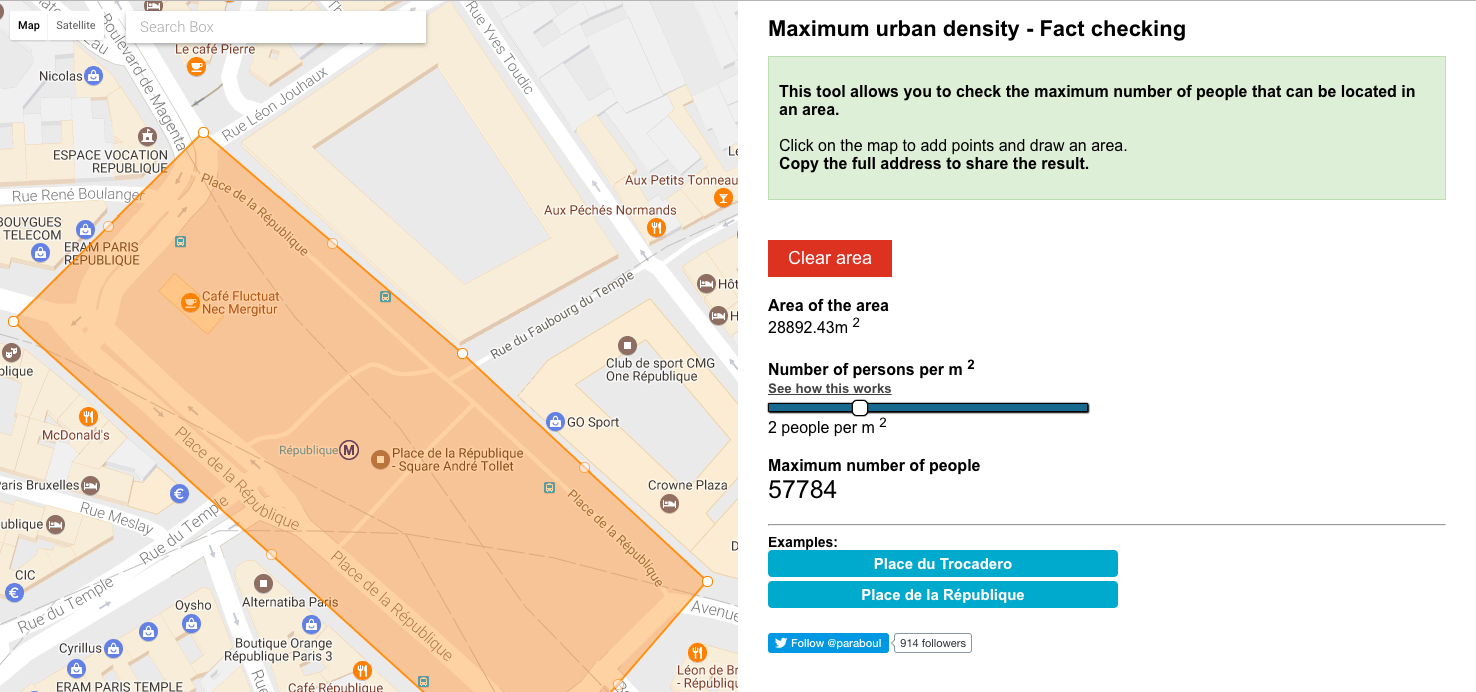
Task: Switch to Satellite view
Action: coord(75,25)
